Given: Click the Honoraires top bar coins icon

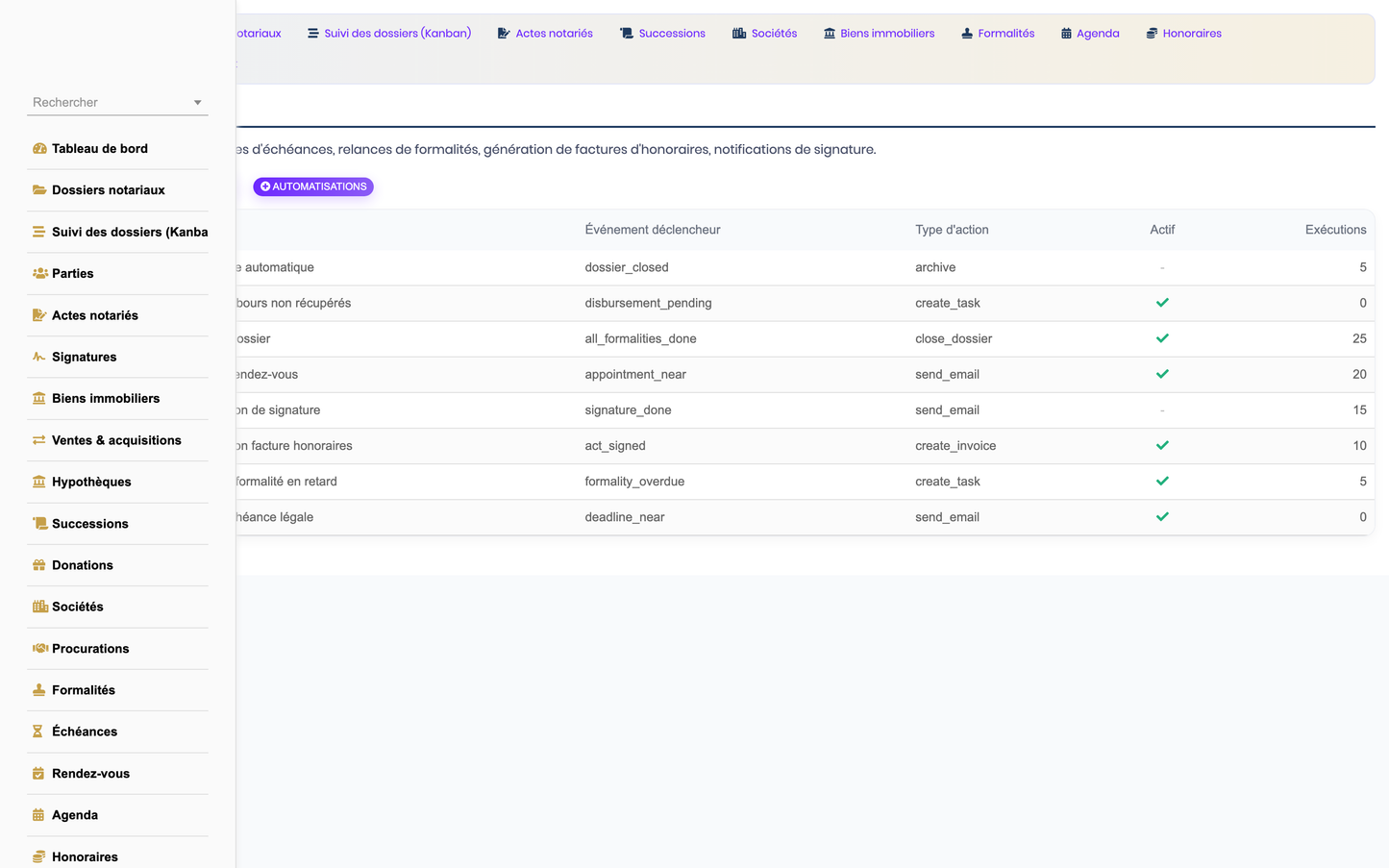Looking at the screenshot, I should (1152, 34).
